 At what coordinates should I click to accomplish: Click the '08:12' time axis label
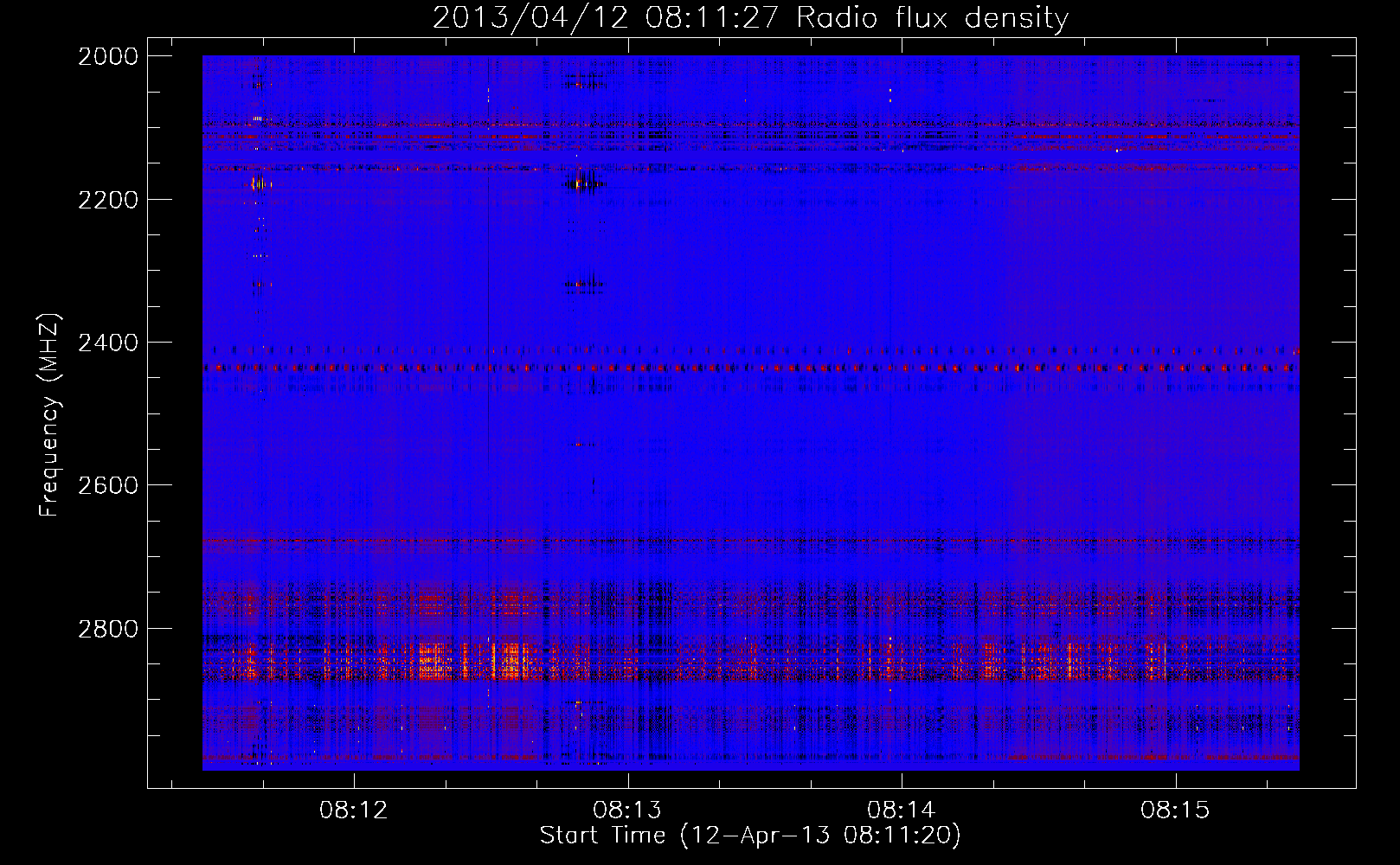[354, 811]
